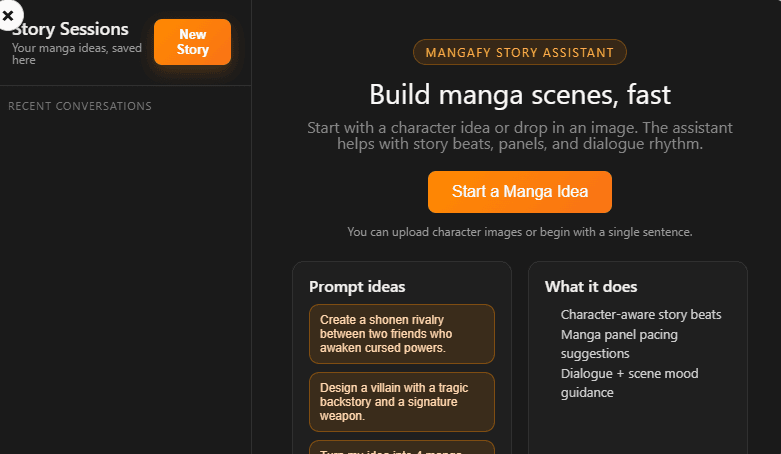Click the 'Your manga ideas, saved here' subtitle
This screenshot has width=781, height=454.
pyautogui.click(x=78, y=53)
